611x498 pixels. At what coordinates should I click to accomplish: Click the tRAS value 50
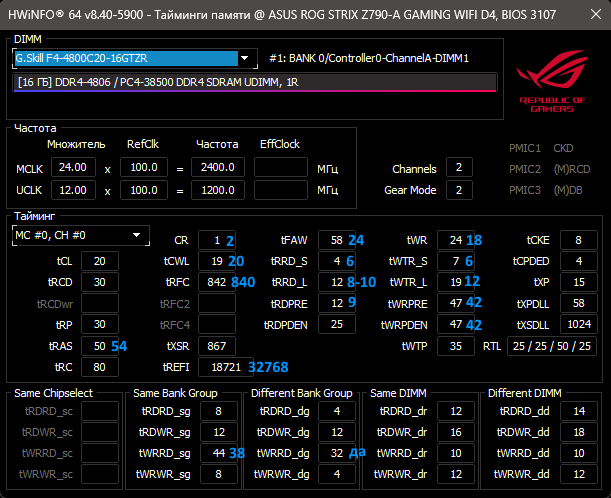(x=100, y=346)
